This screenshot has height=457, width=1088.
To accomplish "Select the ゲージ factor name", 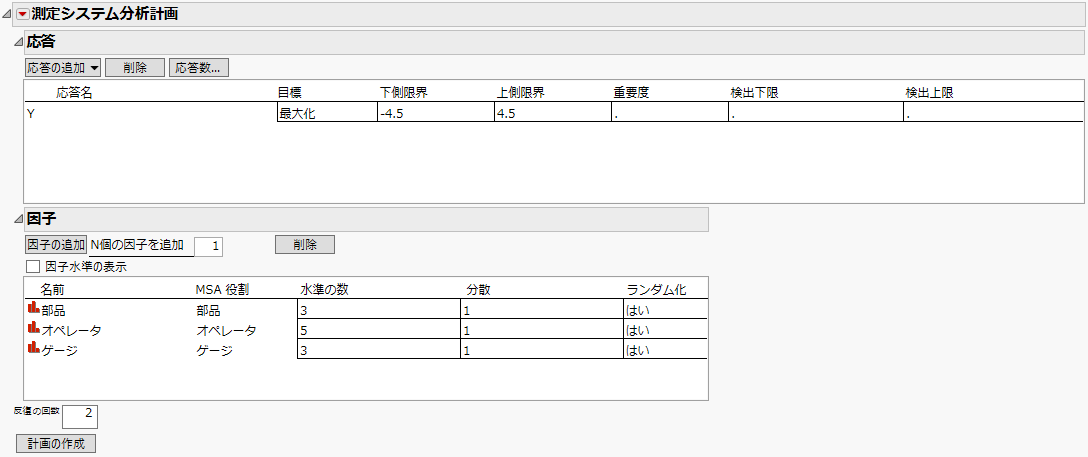I will 59,350.
